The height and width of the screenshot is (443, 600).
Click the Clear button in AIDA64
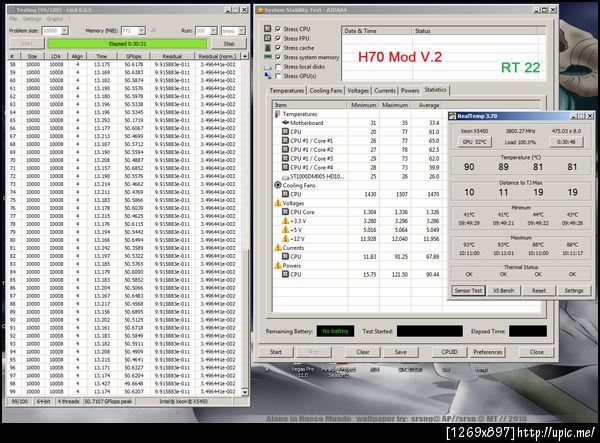[363, 352]
